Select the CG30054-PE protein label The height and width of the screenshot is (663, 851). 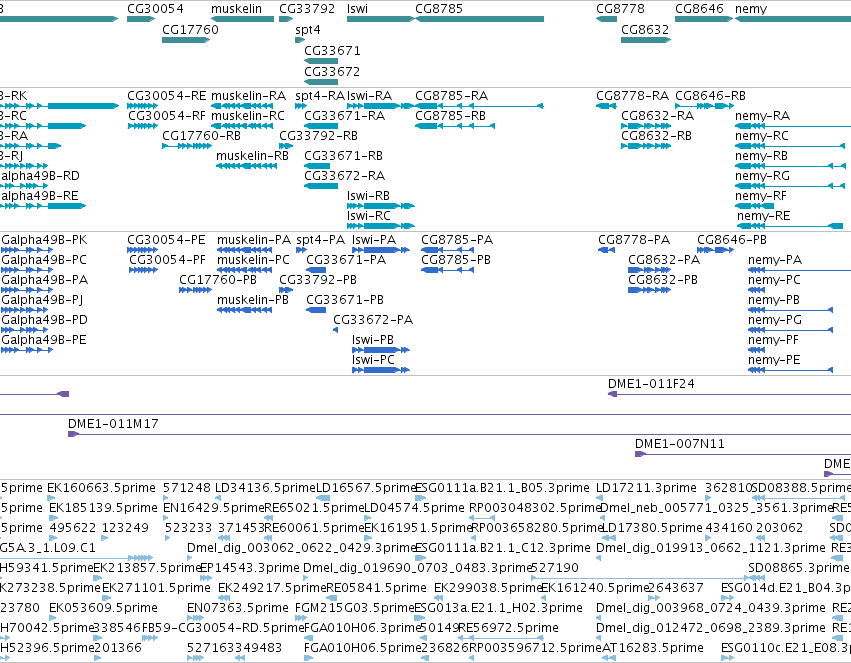[x=166, y=240]
